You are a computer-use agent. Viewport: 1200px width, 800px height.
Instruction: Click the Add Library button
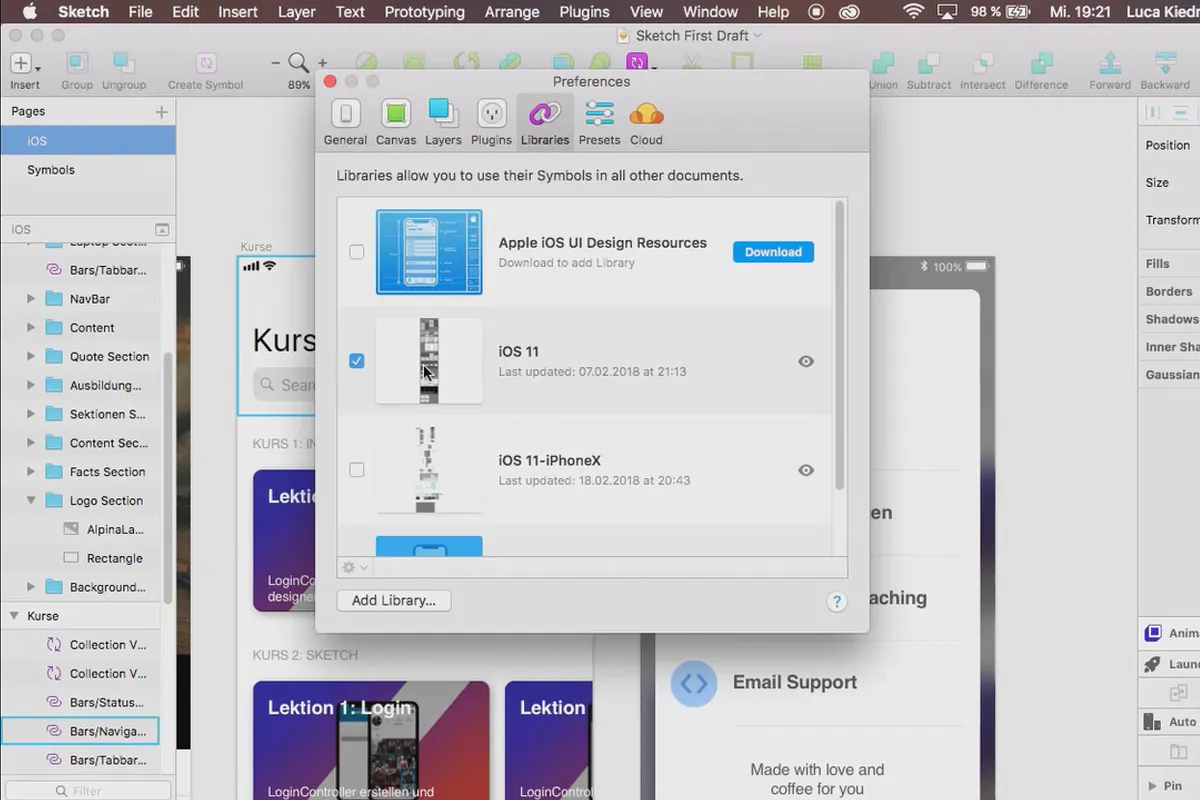pyautogui.click(x=394, y=601)
